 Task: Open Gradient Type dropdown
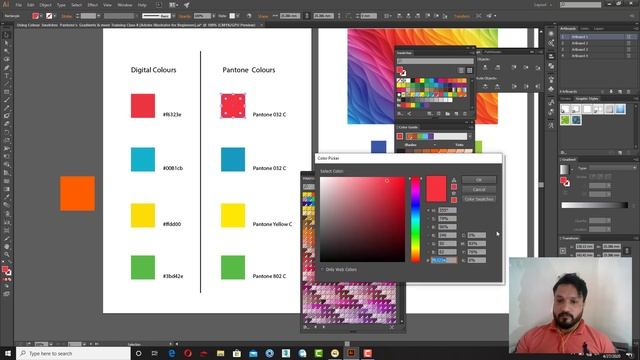coord(613,168)
